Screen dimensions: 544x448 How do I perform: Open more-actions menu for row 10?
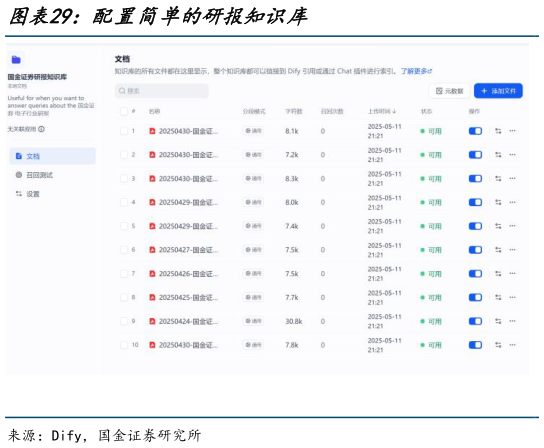[512, 345]
